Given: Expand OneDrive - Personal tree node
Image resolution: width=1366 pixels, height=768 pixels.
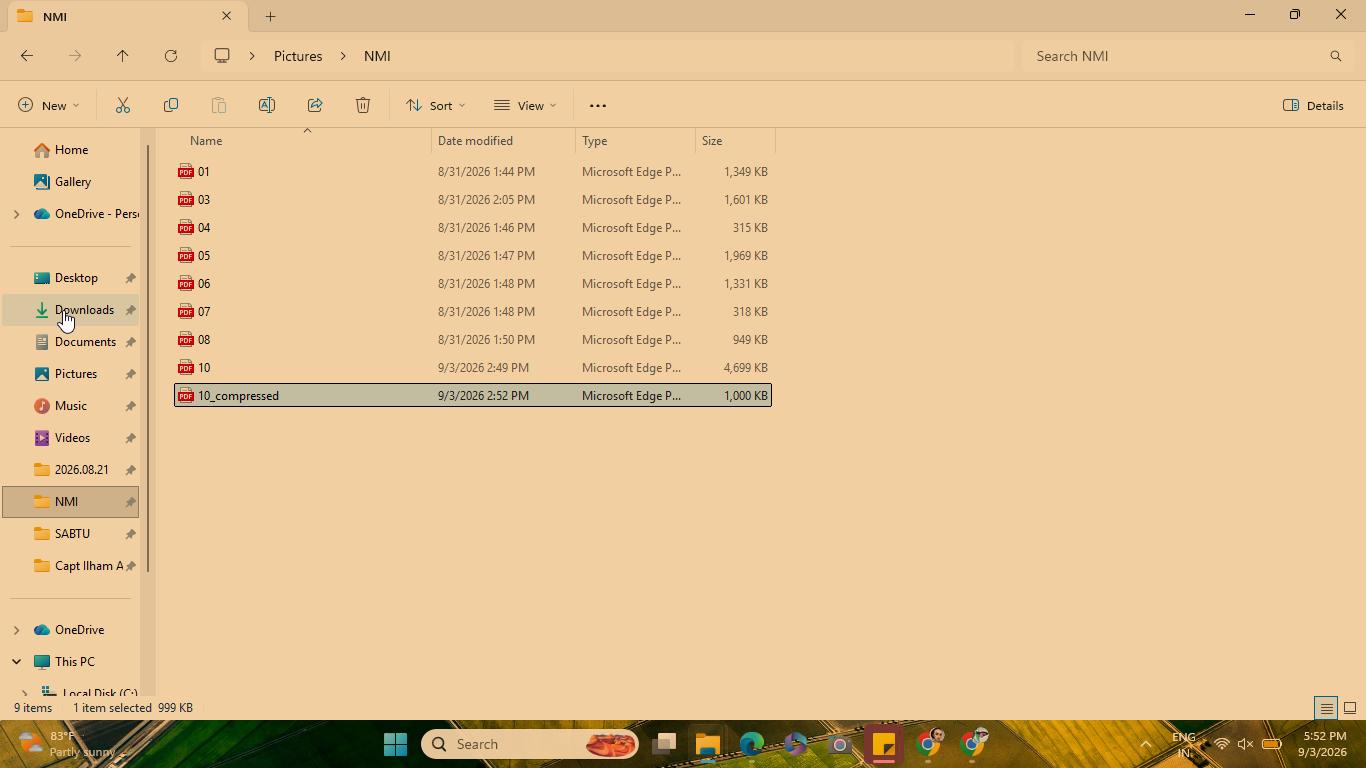Looking at the screenshot, I should tap(16, 214).
